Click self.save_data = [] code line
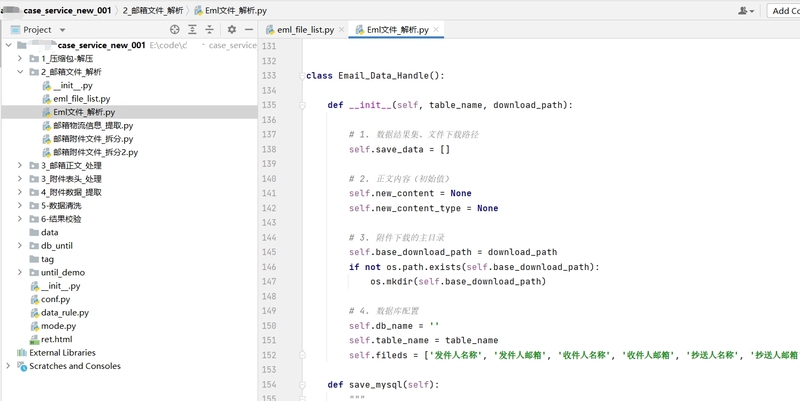Viewport: 800px width, 401px height. [399, 149]
